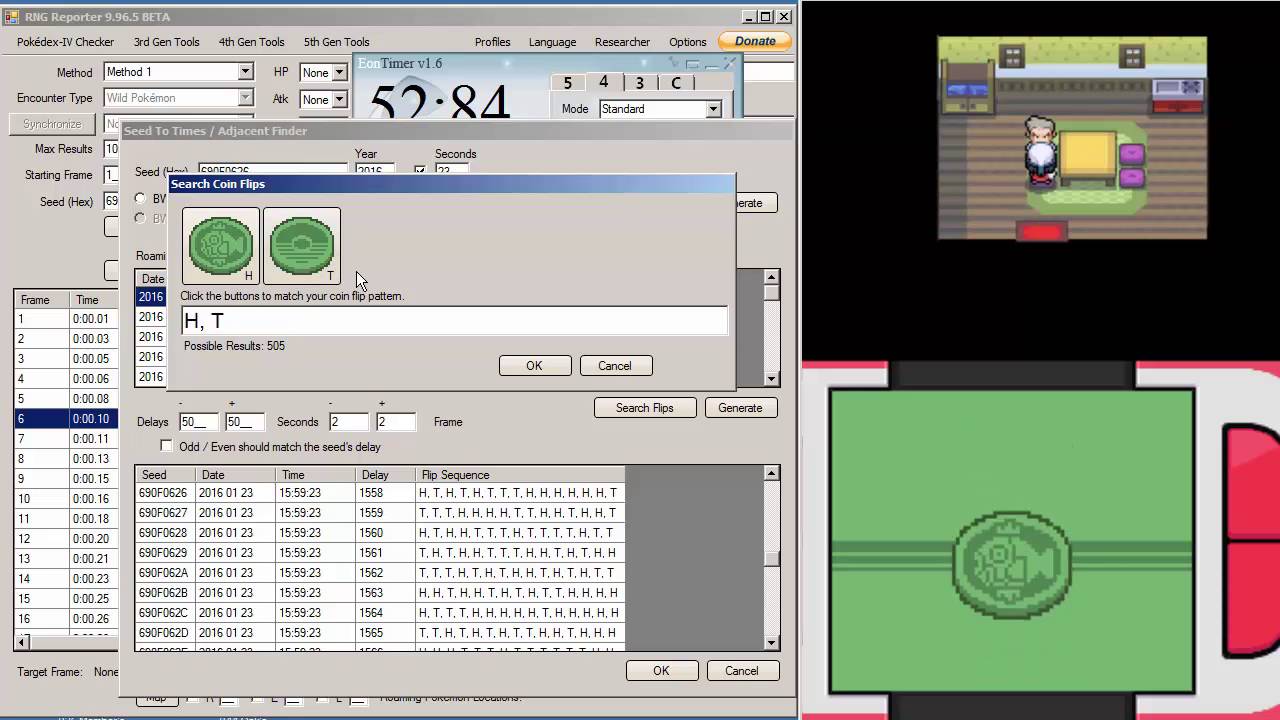Select seed row 690F062B
The image size is (1280, 720).
380,593
